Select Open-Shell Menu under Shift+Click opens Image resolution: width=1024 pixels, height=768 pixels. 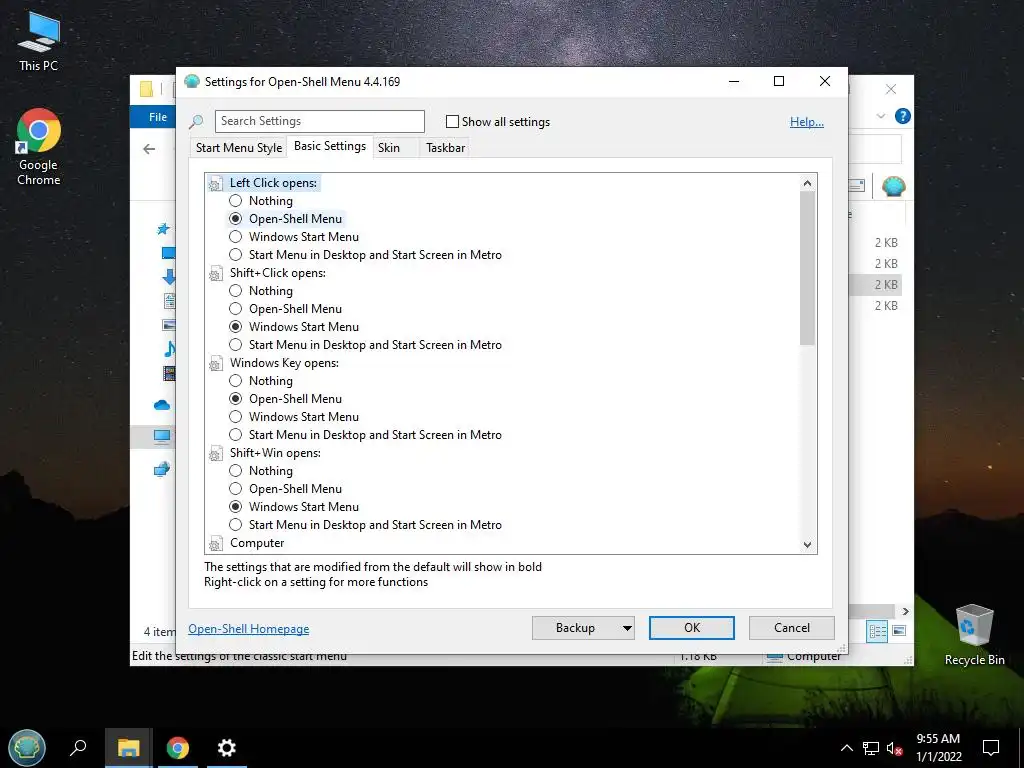click(236, 309)
